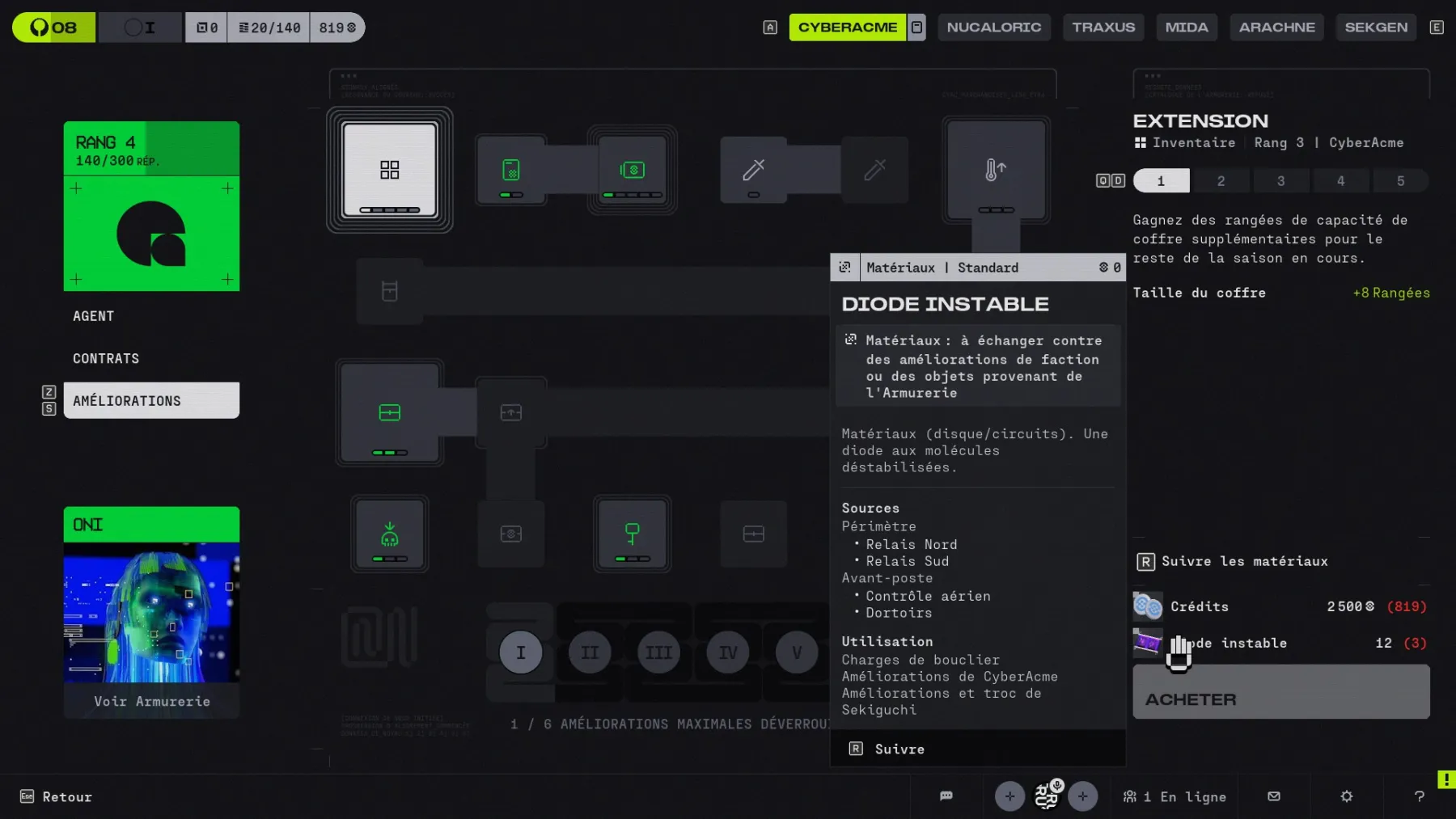Click Suivre les matériaux option
This screenshot has width=1456, height=819.
click(x=1243, y=561)
